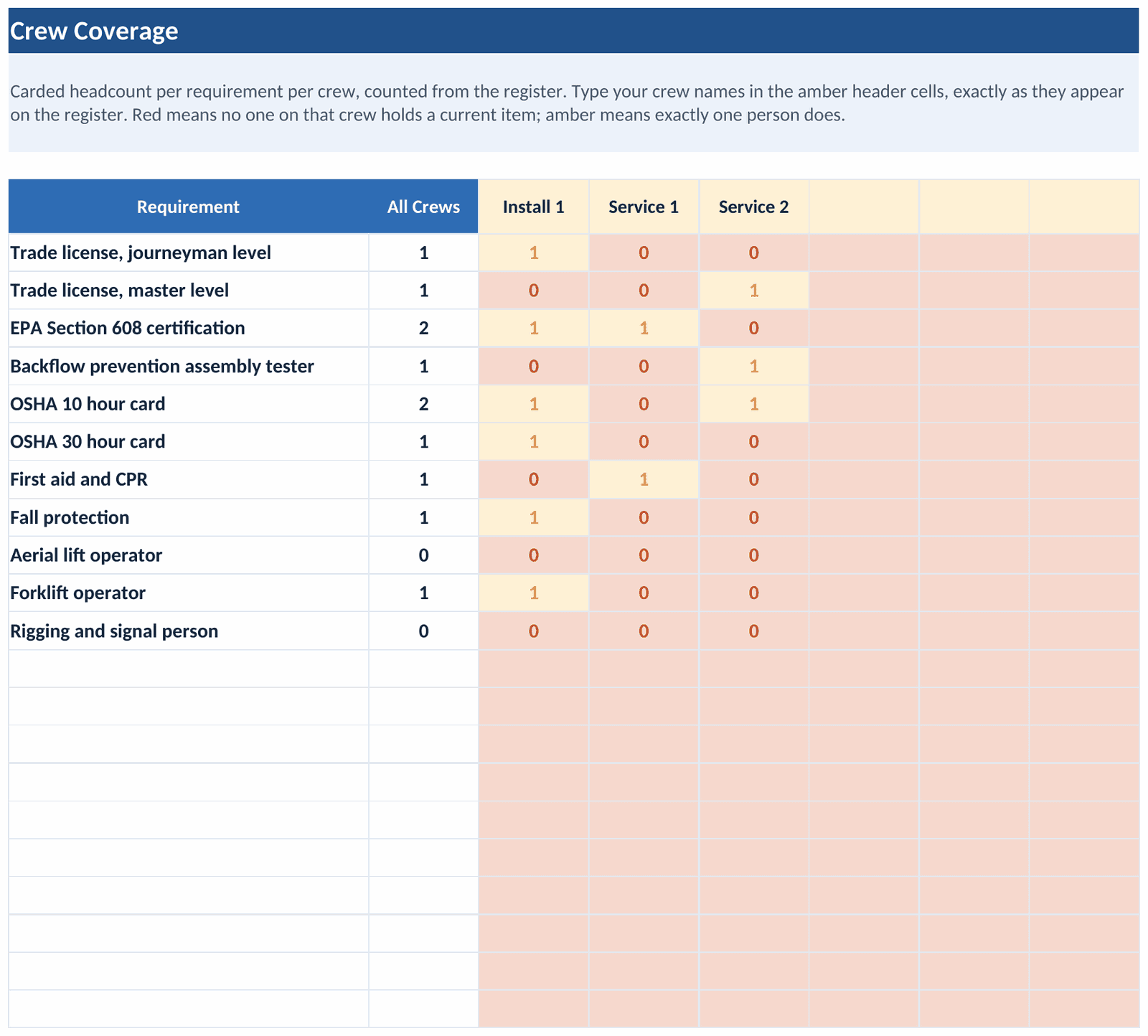The image size is (1148, 1036).
Task: Select 'First aid and CPR' row label
Action: (189, 479)
